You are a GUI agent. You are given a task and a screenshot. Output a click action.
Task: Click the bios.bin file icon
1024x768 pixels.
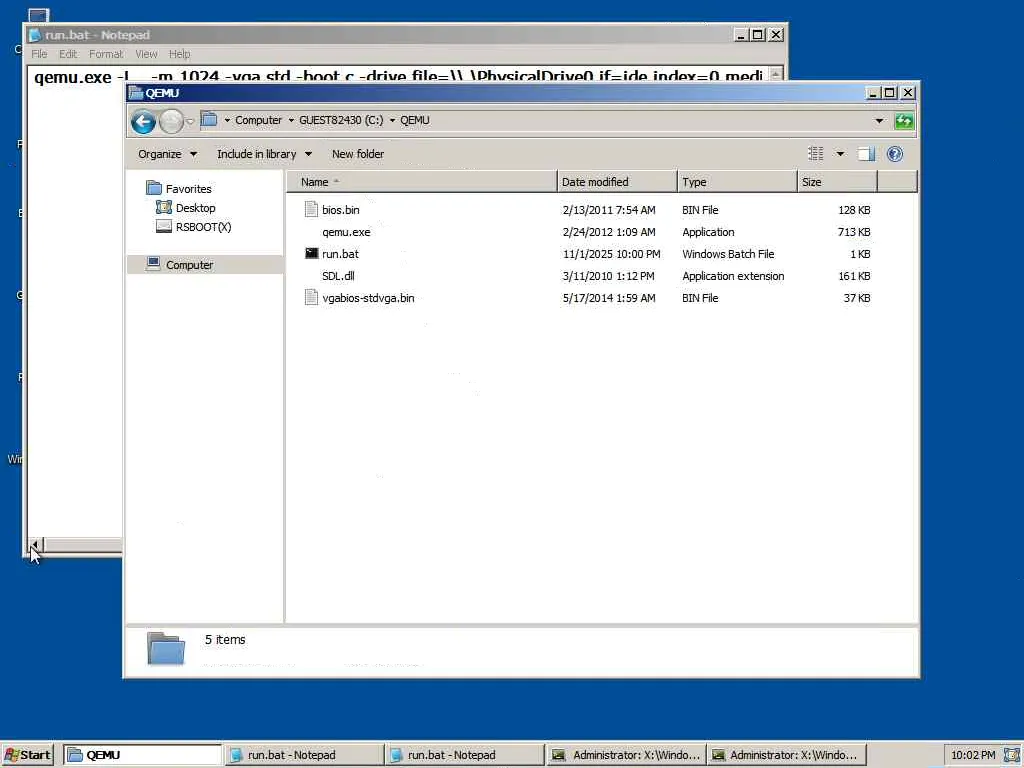click(x=312, y=209)
